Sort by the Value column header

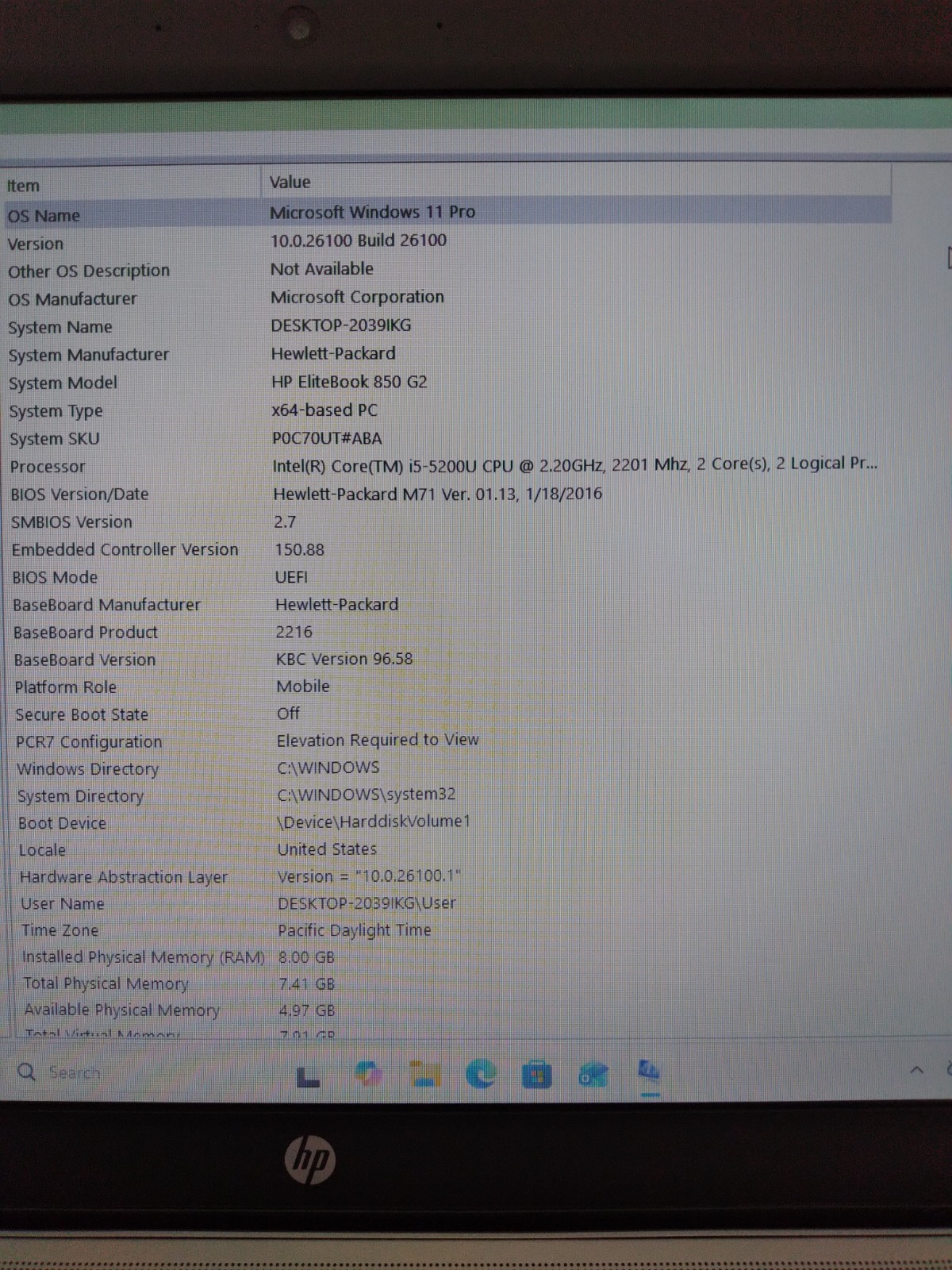[x=576, y=182]
